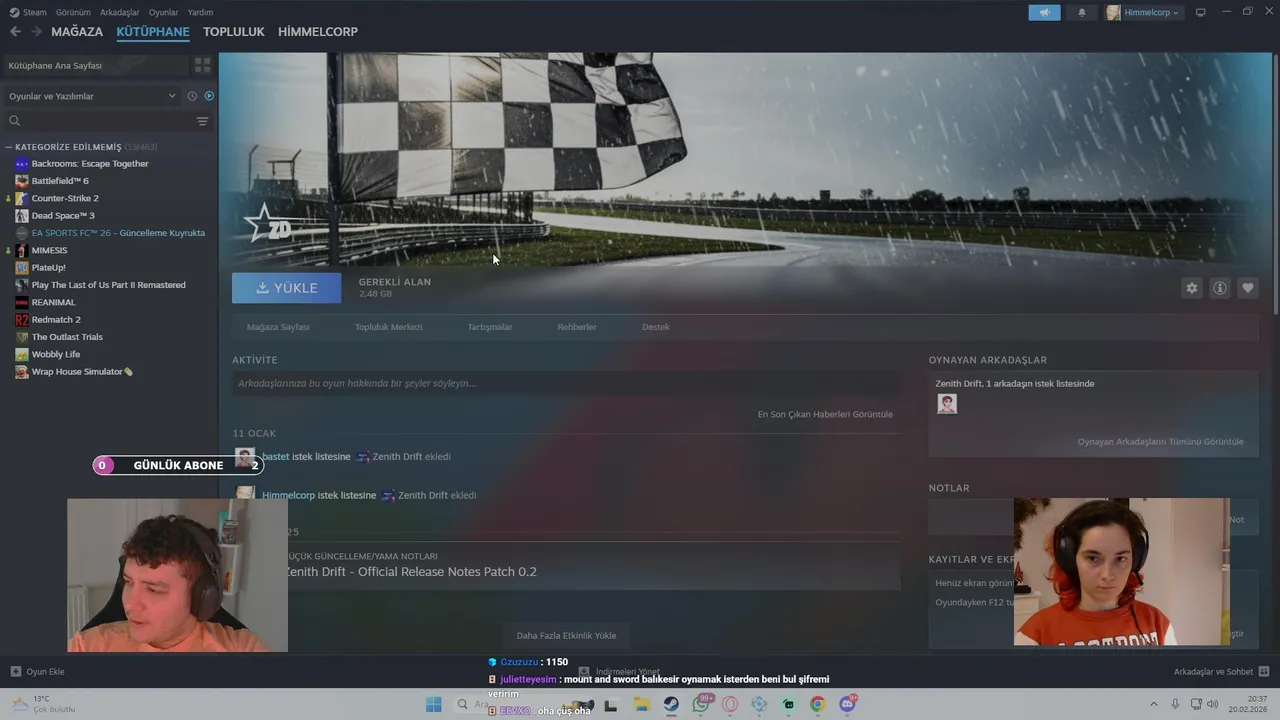The image size is (1280, 720).
Task: Open the Destek tab
Action: click(x=656, y=327)
